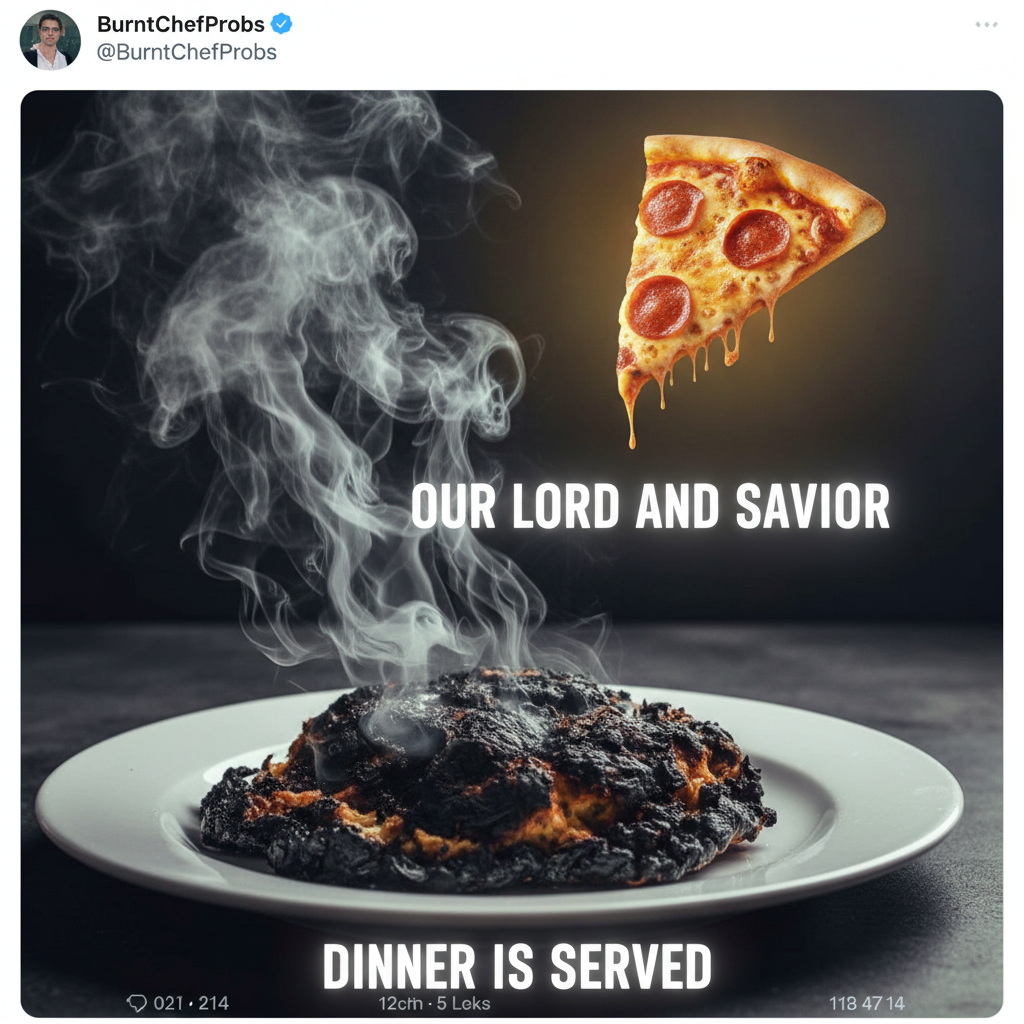Click the top pepperoni on the pizza

coord(672,208)
